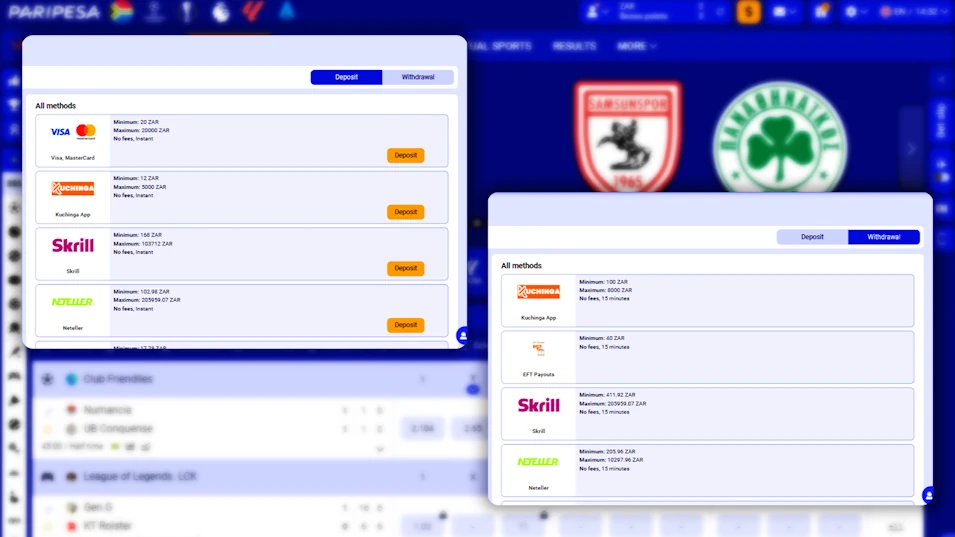Image resolution: width=955 pixels, height=537 pixels.
Task: Open the messages envelope icon
Action: tap(780, 12)
